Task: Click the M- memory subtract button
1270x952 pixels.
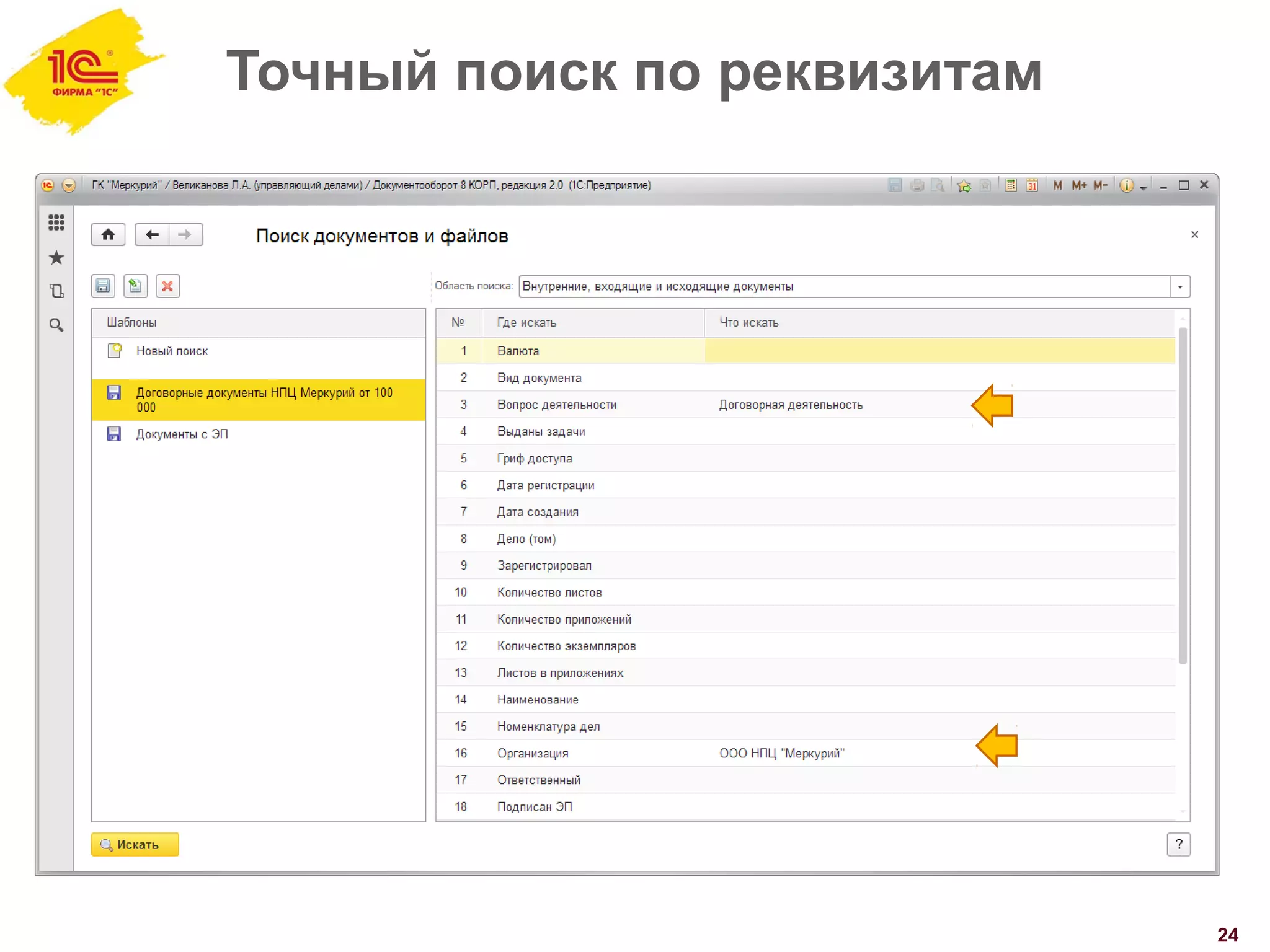Action: point(1101,185)
